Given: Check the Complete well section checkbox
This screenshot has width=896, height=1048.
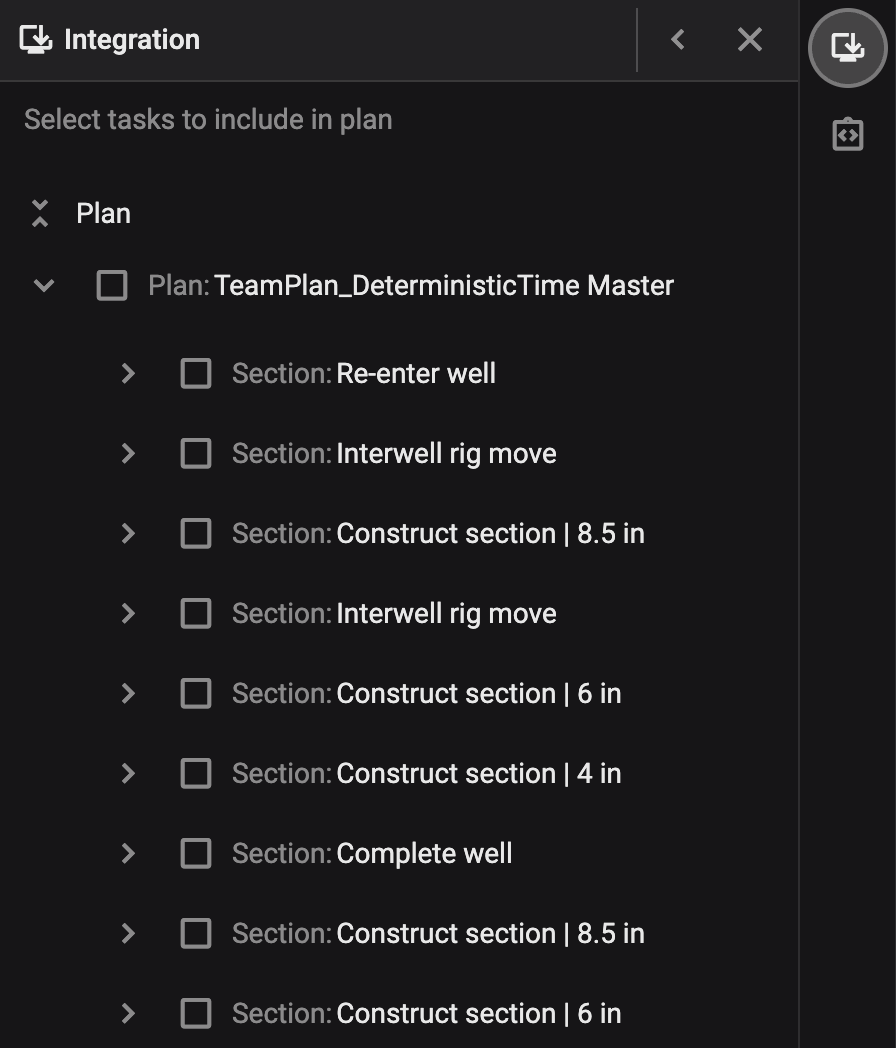Looking at the screenshot, I should [x=196, y=853].
